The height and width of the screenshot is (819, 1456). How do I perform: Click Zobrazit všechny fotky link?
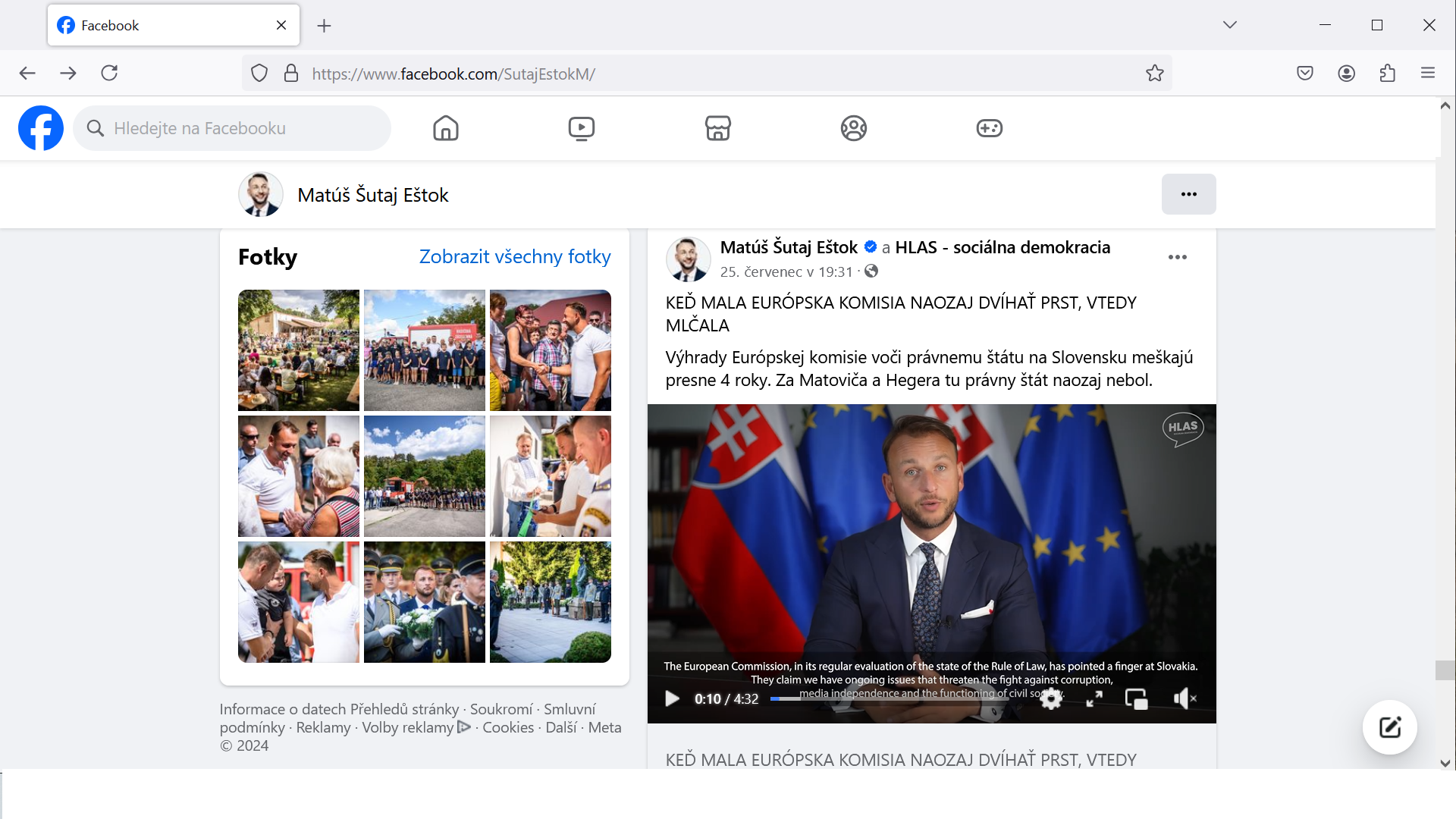pyautogui.click(x=514, y=257)
